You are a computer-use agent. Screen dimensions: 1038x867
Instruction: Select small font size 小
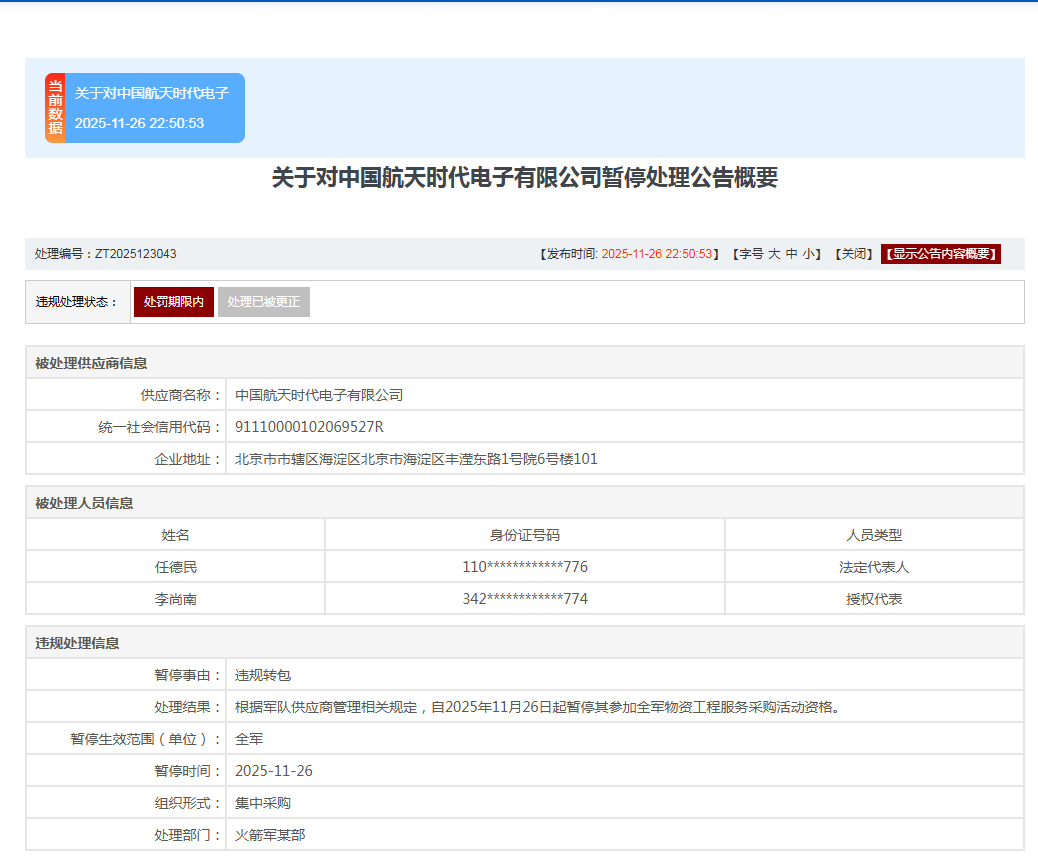808,254
